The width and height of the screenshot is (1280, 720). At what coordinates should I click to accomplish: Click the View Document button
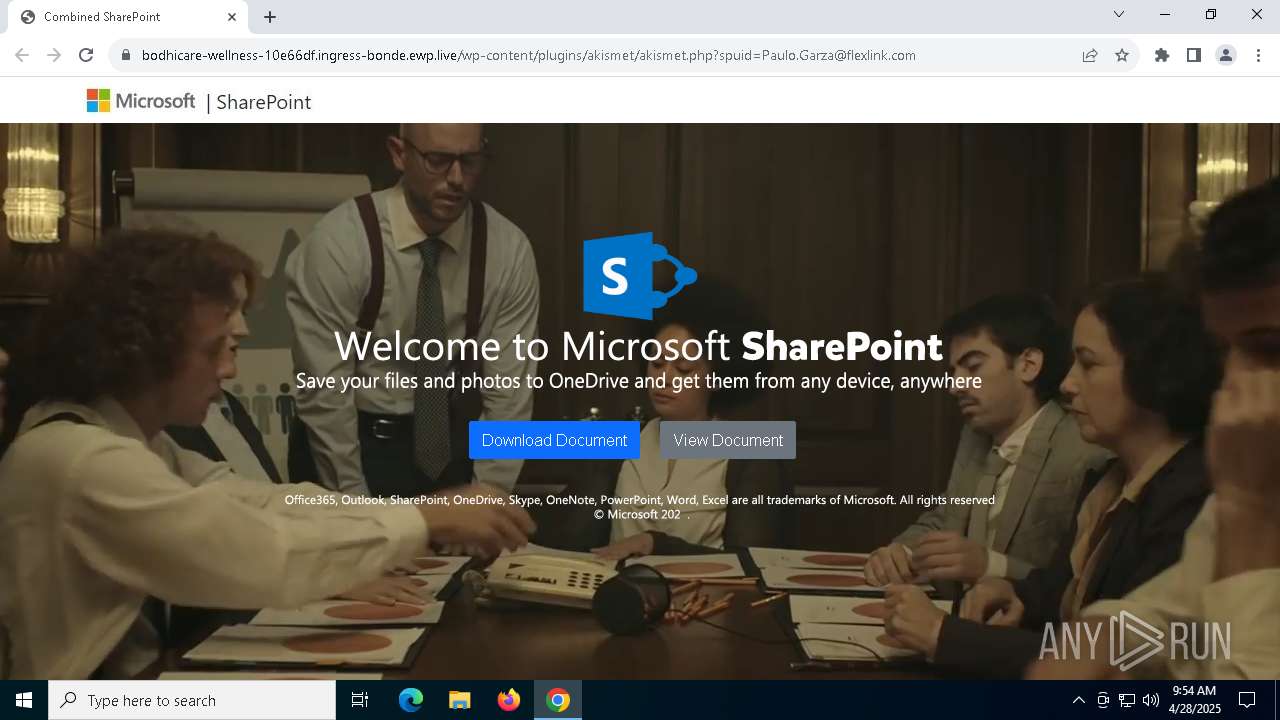coord(728,440)
